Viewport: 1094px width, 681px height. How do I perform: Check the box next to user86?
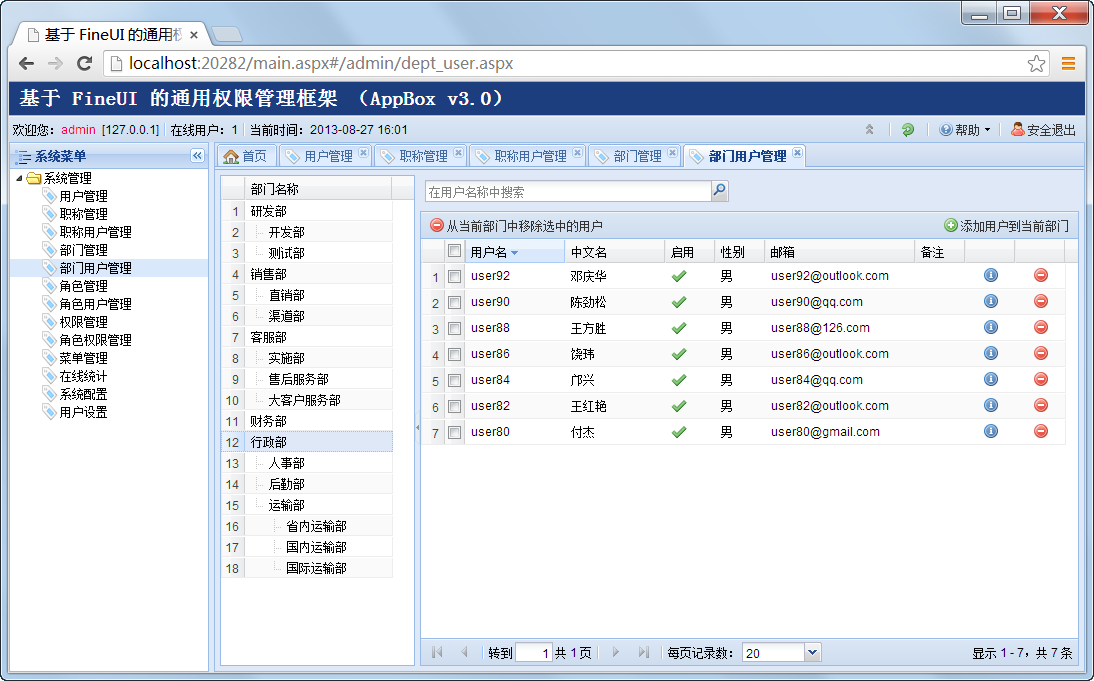pos(454,354)
